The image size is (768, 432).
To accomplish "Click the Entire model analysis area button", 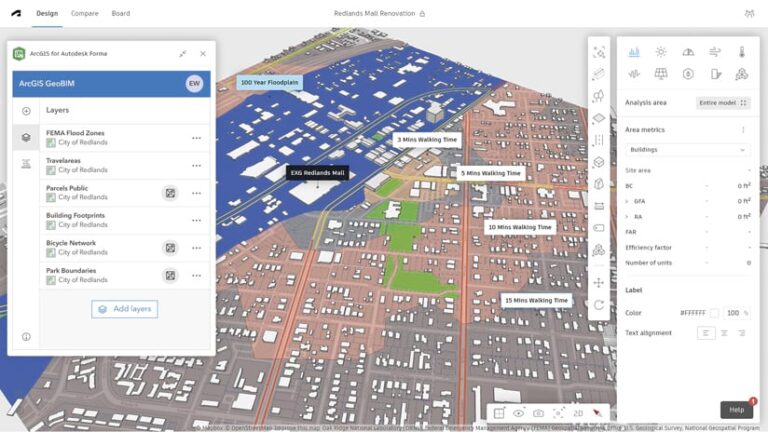I will pyautogui.click(x=723, y=103).
